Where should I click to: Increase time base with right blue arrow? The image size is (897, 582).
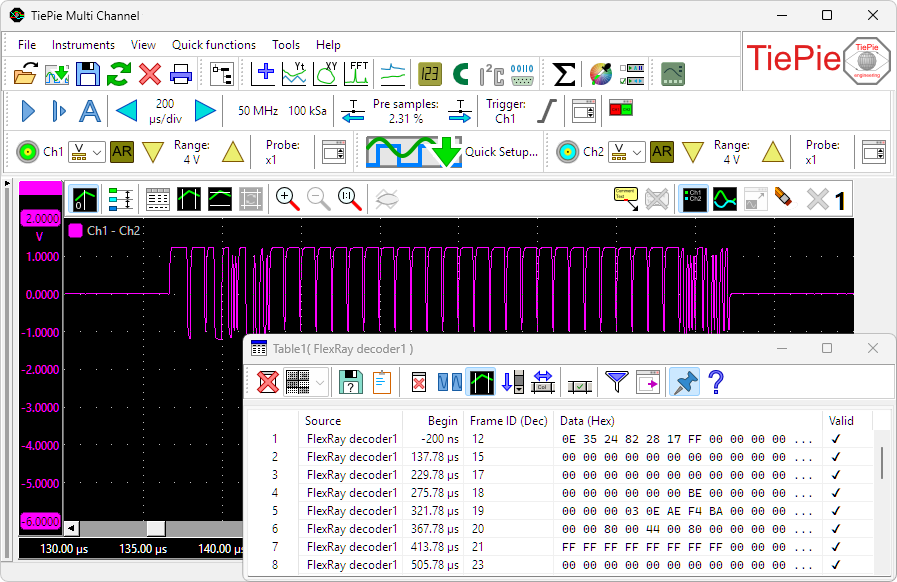[205, 111]
